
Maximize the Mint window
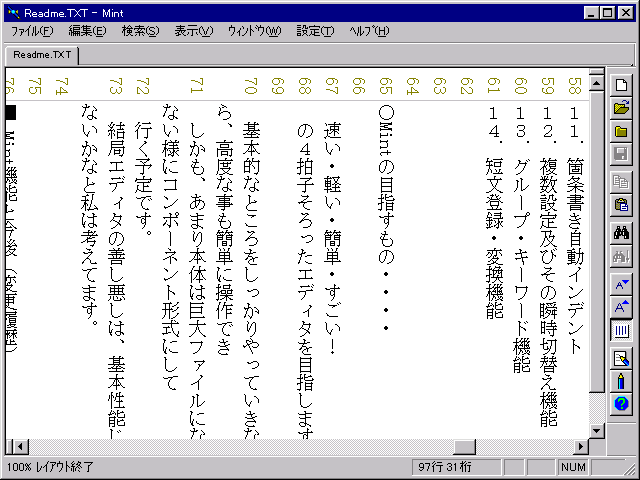(x=607, y=13)
